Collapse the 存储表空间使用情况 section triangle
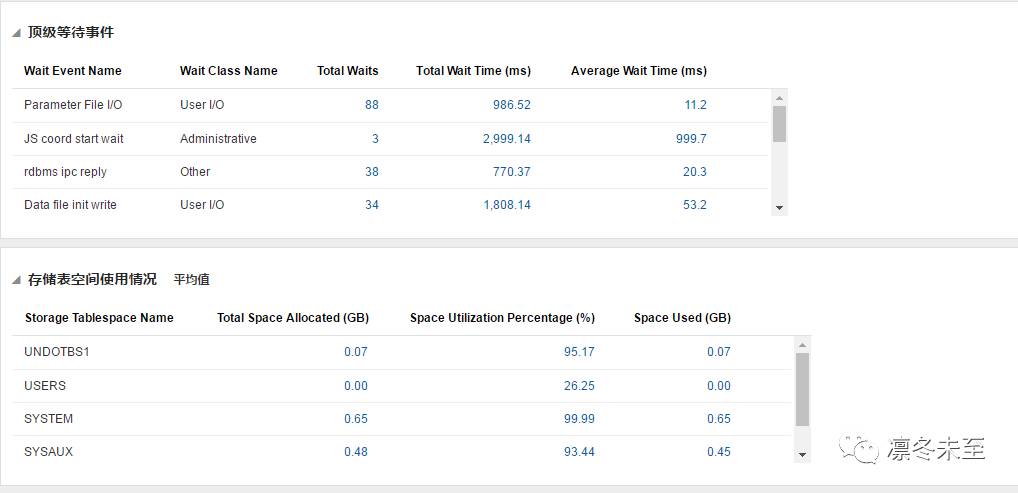 coord(16,280)
